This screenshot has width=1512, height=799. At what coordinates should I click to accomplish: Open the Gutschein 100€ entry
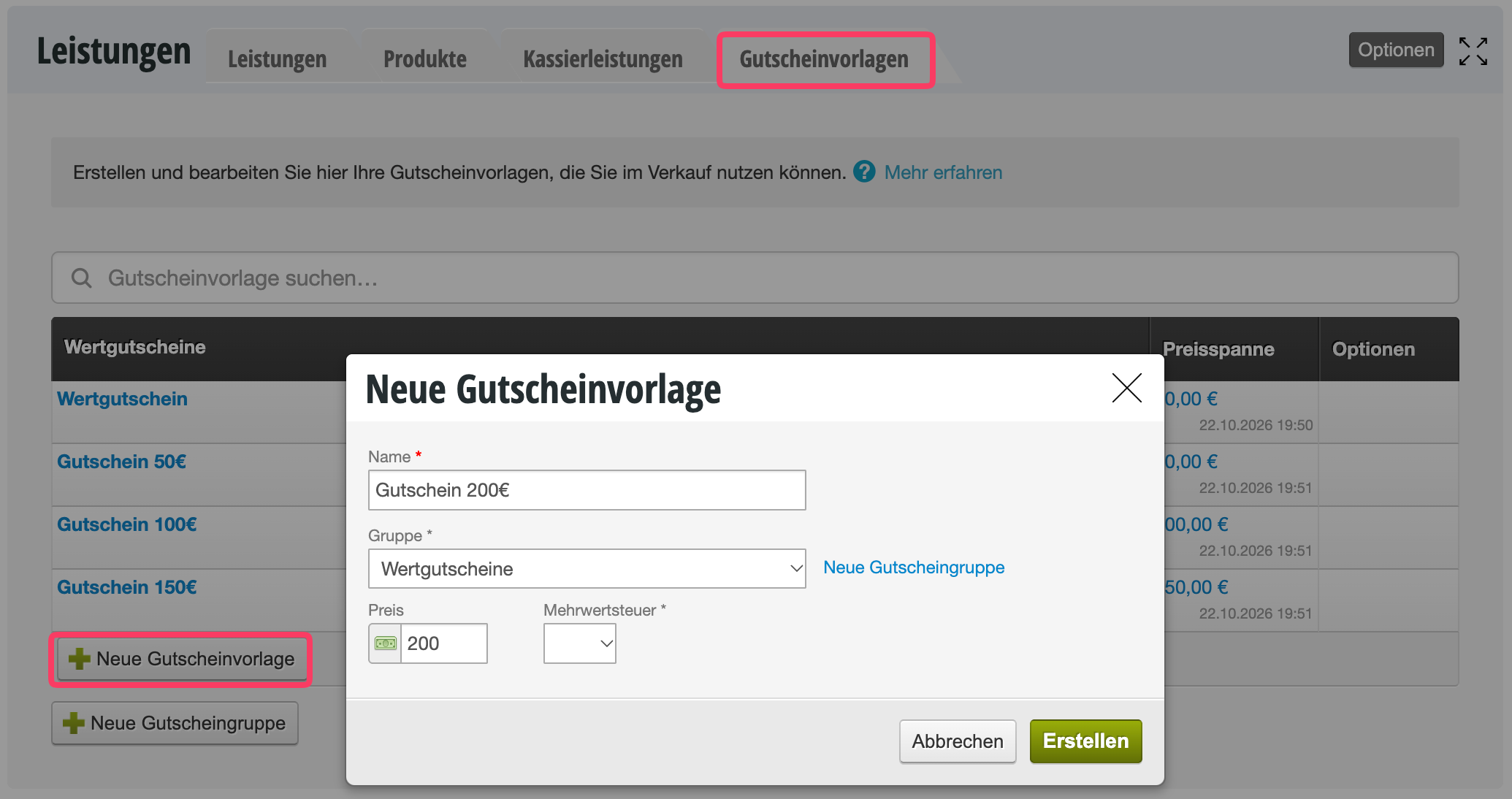(x=127, y=524)
